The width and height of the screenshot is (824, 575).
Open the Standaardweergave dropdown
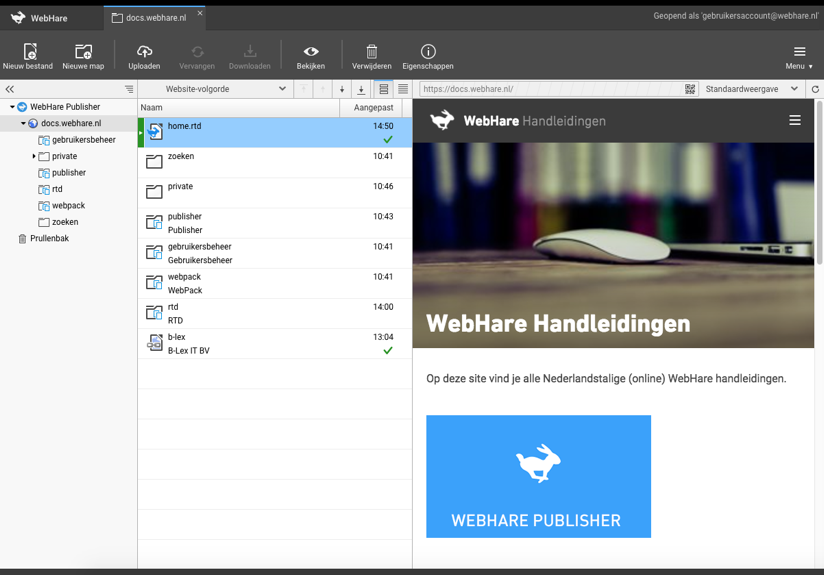(751, 89)
